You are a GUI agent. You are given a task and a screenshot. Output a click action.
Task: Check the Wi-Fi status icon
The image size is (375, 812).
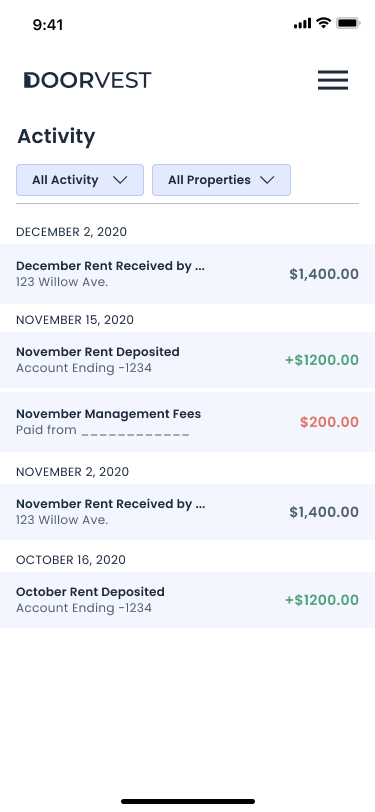[324, 23]
